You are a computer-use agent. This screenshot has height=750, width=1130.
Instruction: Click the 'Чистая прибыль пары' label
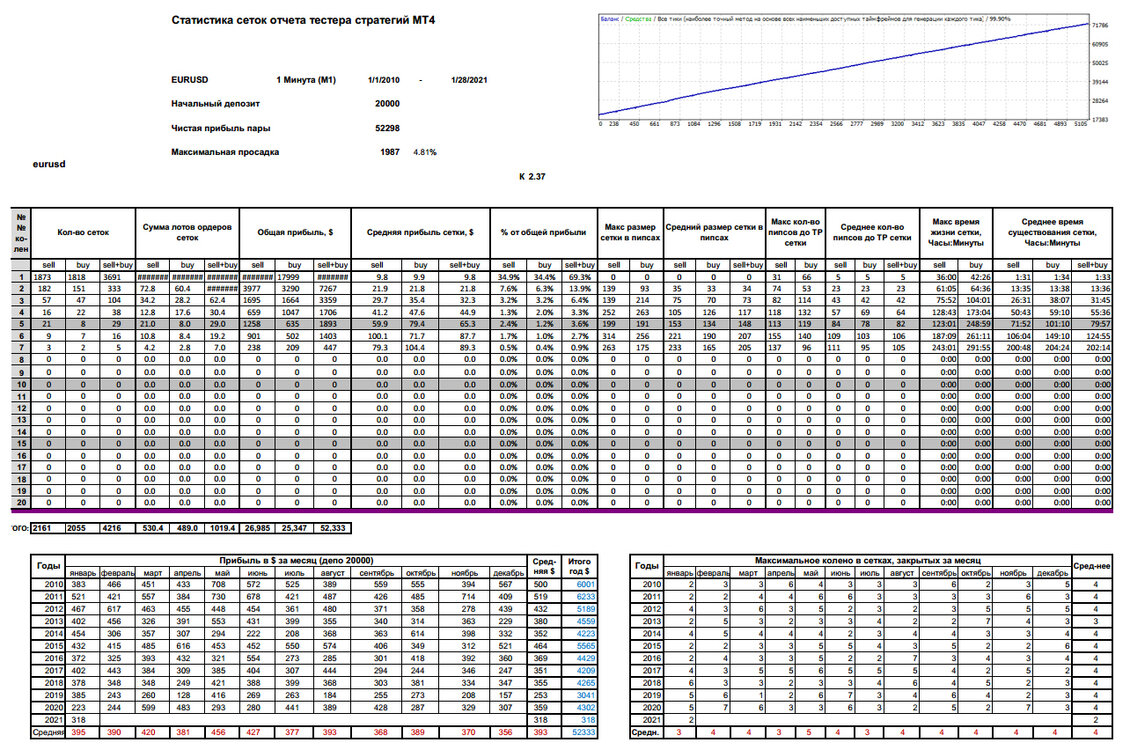[x=221, y=128]
